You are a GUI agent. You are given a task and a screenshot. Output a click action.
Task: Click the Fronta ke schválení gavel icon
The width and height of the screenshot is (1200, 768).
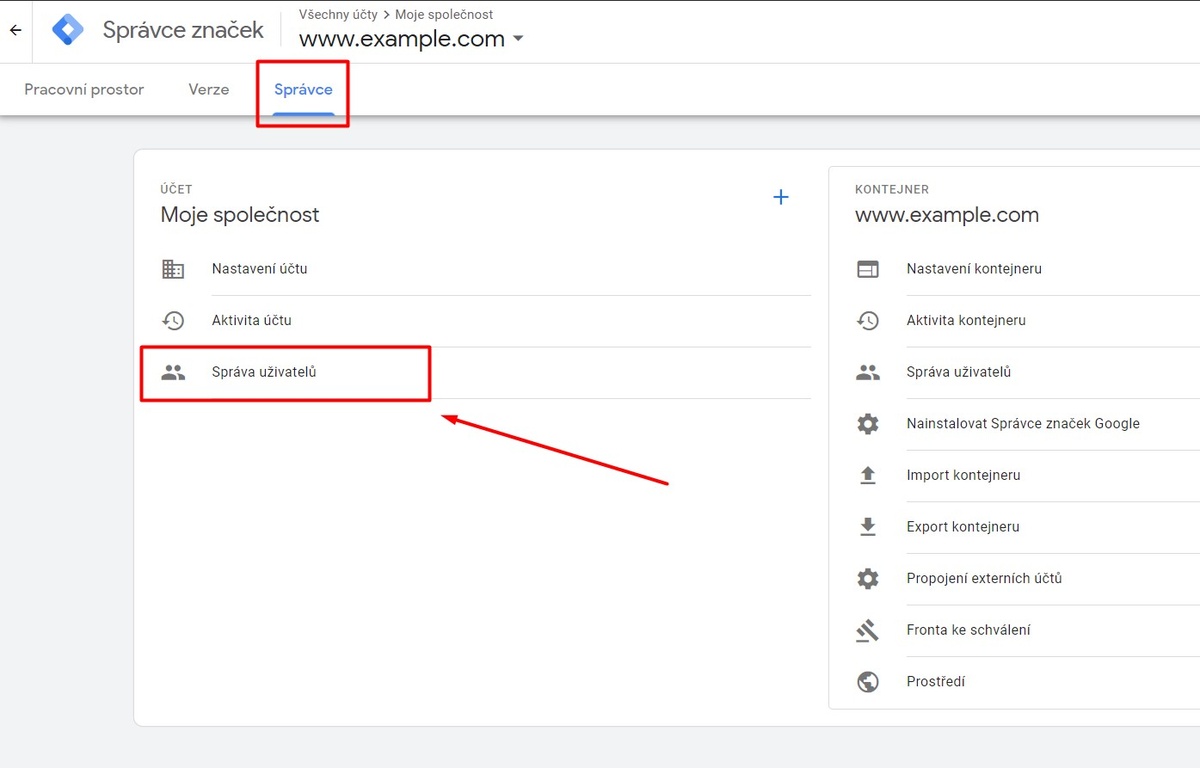[x=868, y=630]
